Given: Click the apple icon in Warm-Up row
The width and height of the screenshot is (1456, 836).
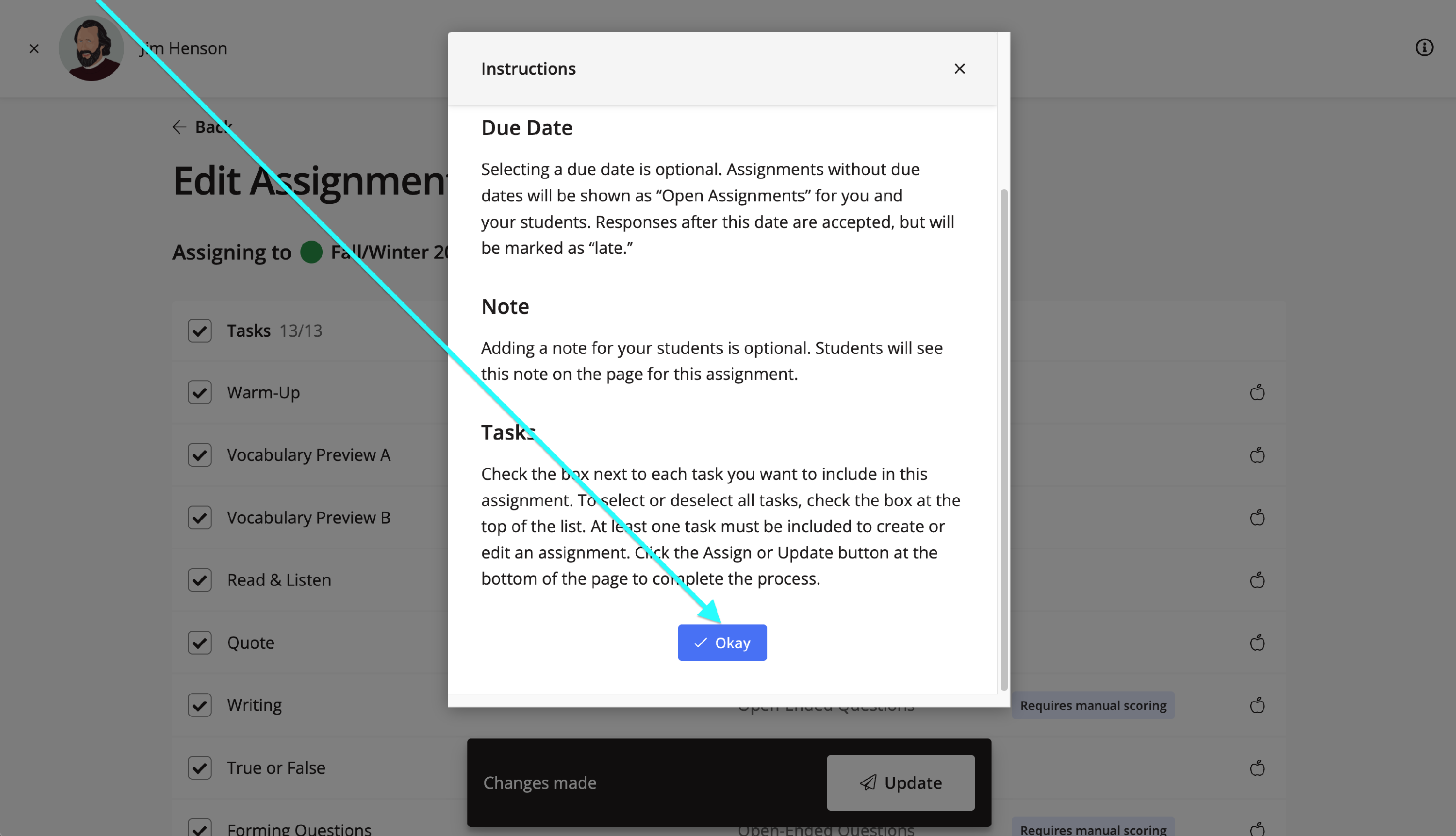Looking at the screenshot, I should coord(1257,393).
